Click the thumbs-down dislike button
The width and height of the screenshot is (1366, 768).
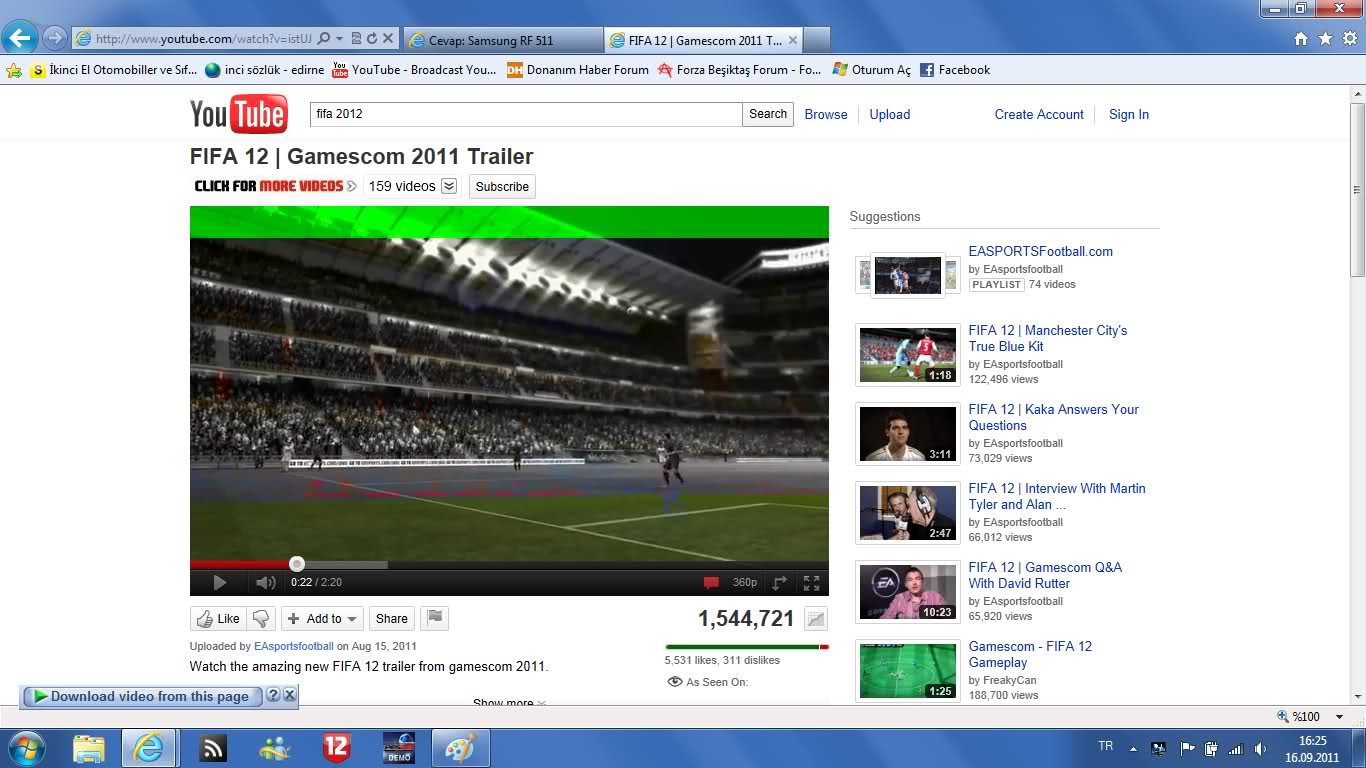pos(261,619)
